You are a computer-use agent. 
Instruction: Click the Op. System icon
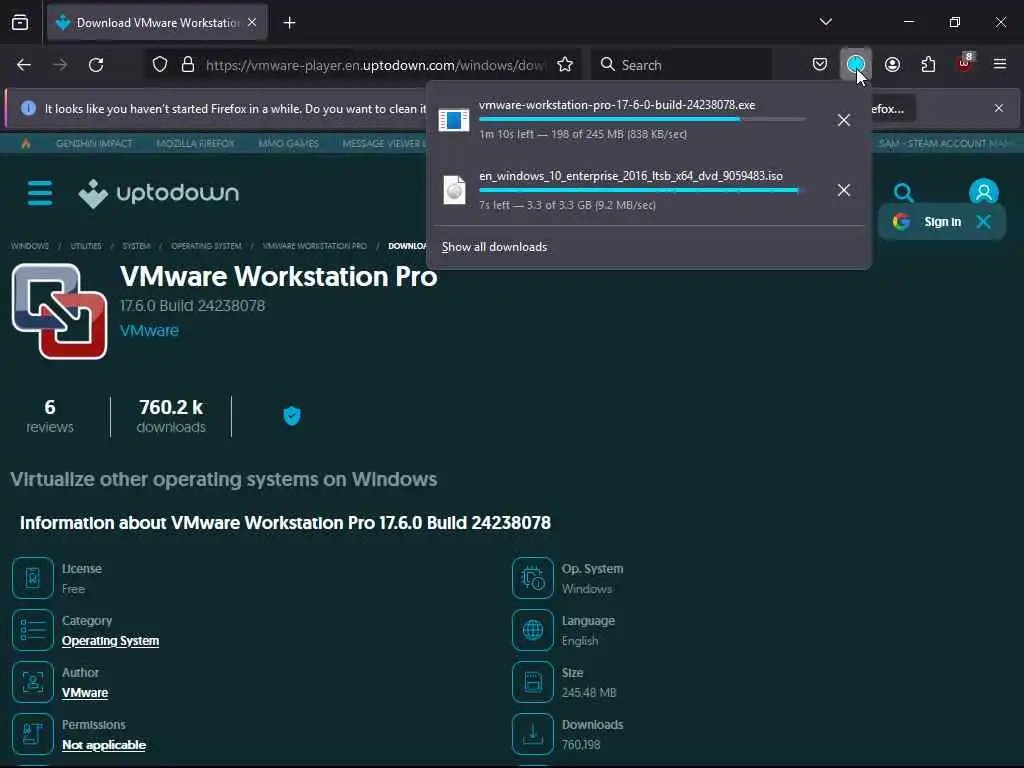tap(533, 578)
